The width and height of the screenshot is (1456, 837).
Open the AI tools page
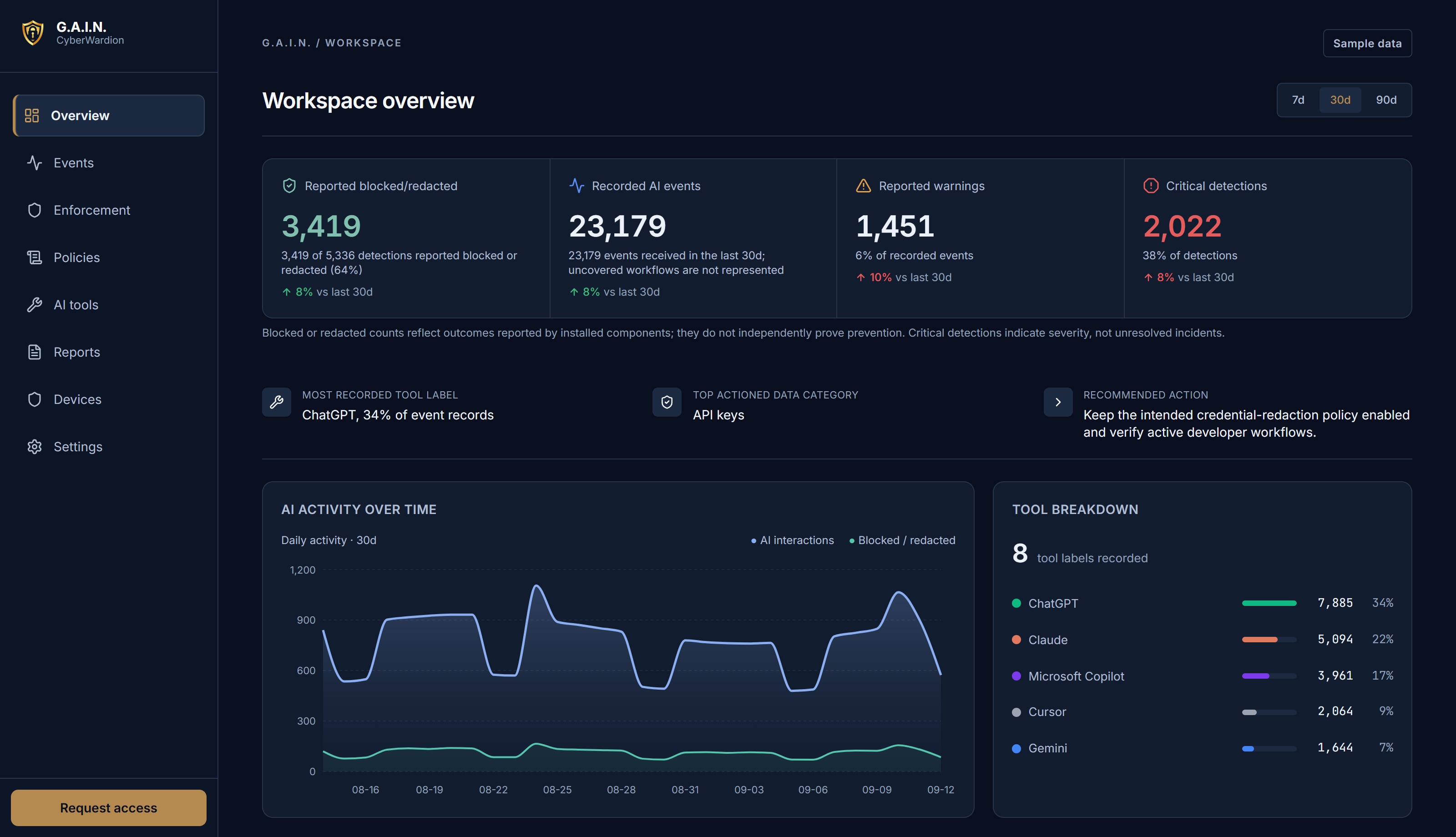109,305
